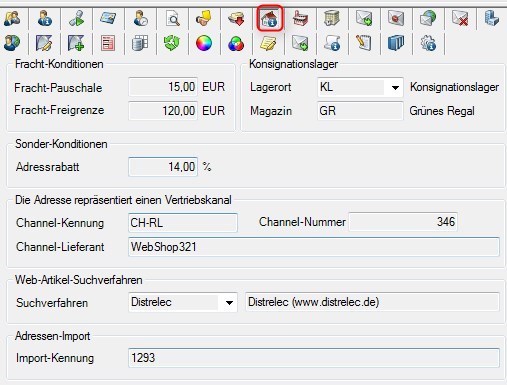Screen dimensions: 507x385
Task: Click the 'Channel-Lieferant' label
Action: 60,247
